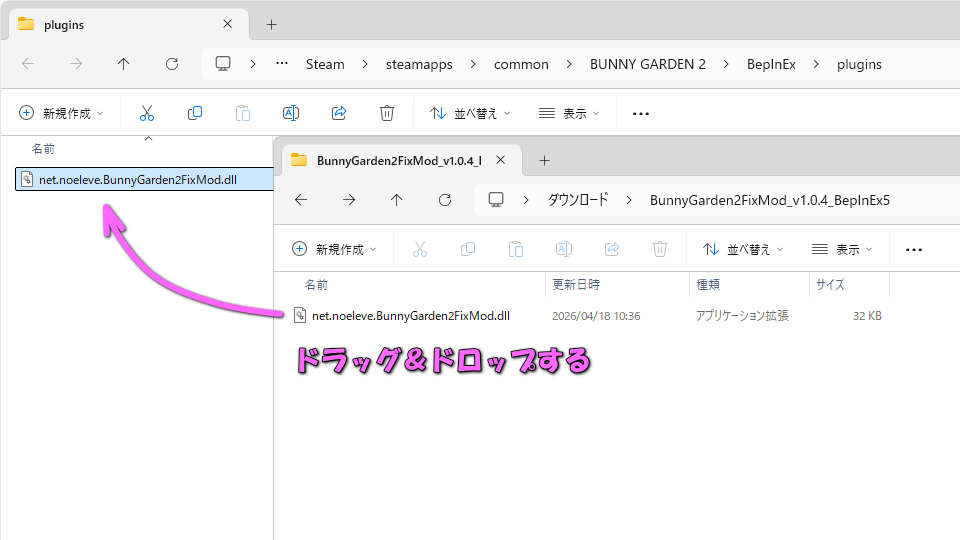Click the Rename icon in plugins toolbar
Viewport: 960px width, 540px height.
(291, 113)
